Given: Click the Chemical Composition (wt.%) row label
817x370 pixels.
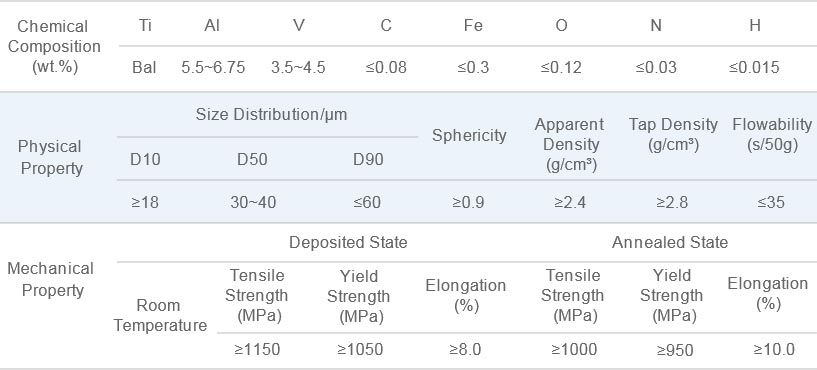Looking at the screenshot, I should tap(54, 46).
